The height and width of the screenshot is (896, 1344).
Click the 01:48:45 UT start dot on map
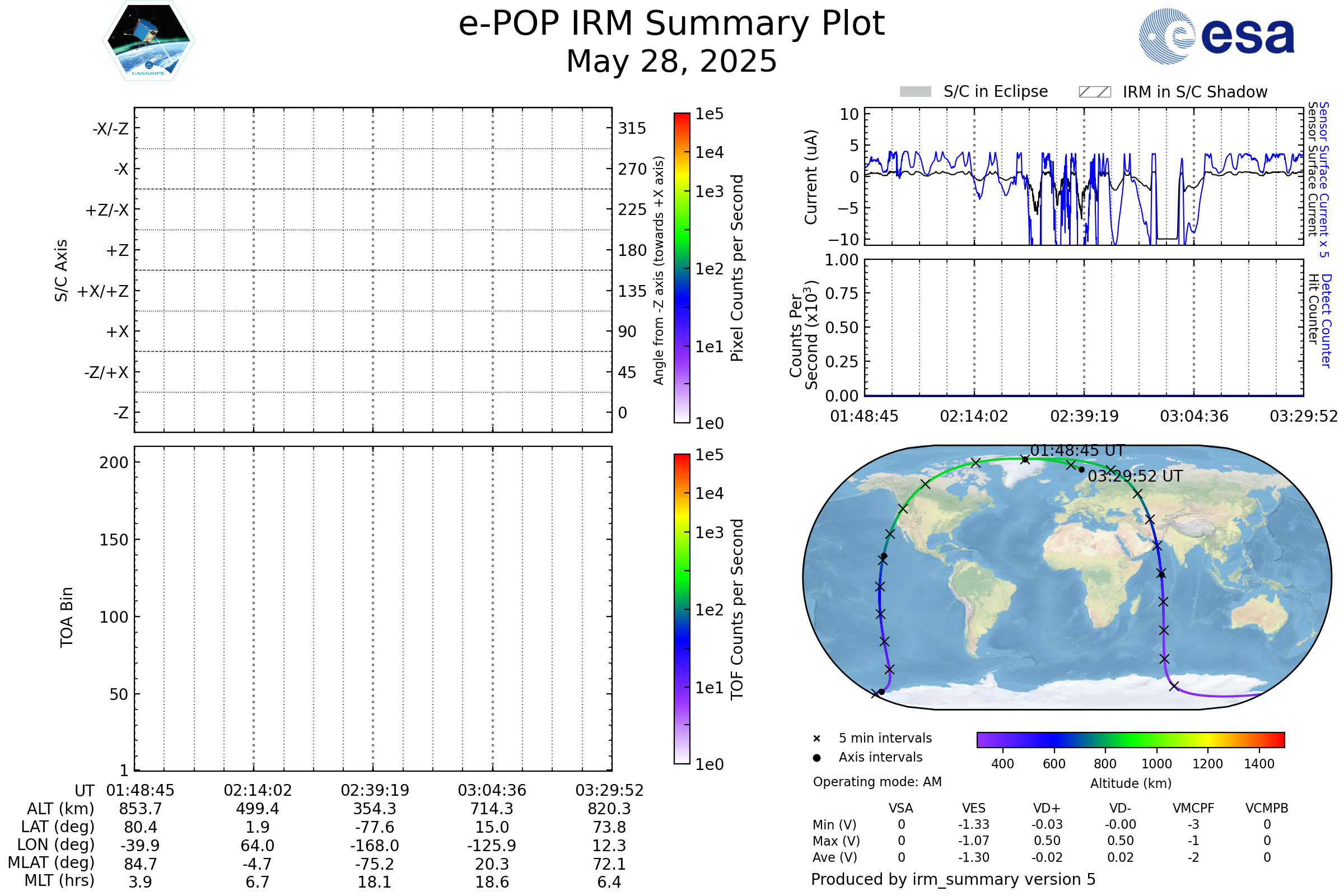click(x=1025, y=459)
